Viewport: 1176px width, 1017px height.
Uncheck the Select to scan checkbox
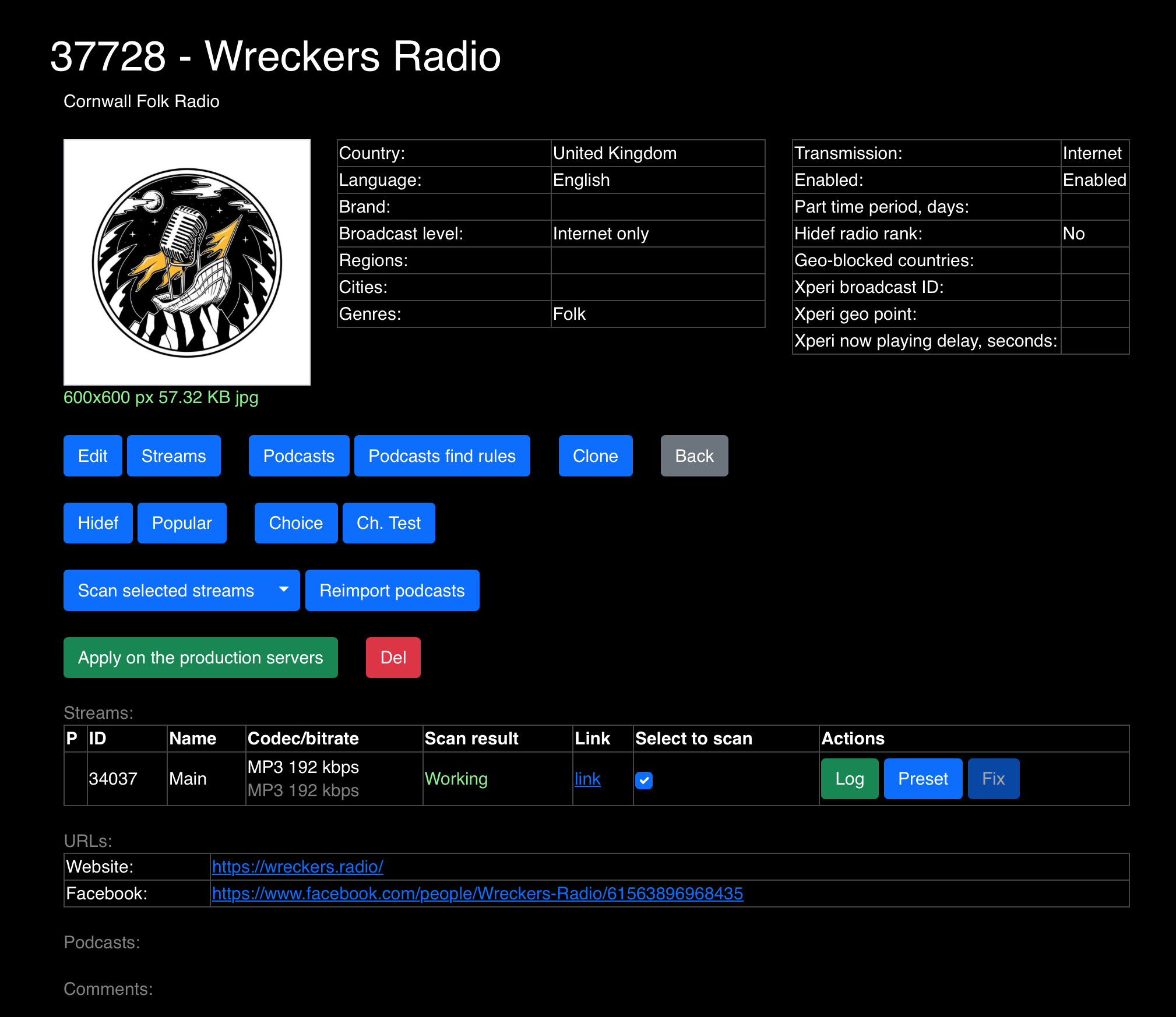[643, 780]
